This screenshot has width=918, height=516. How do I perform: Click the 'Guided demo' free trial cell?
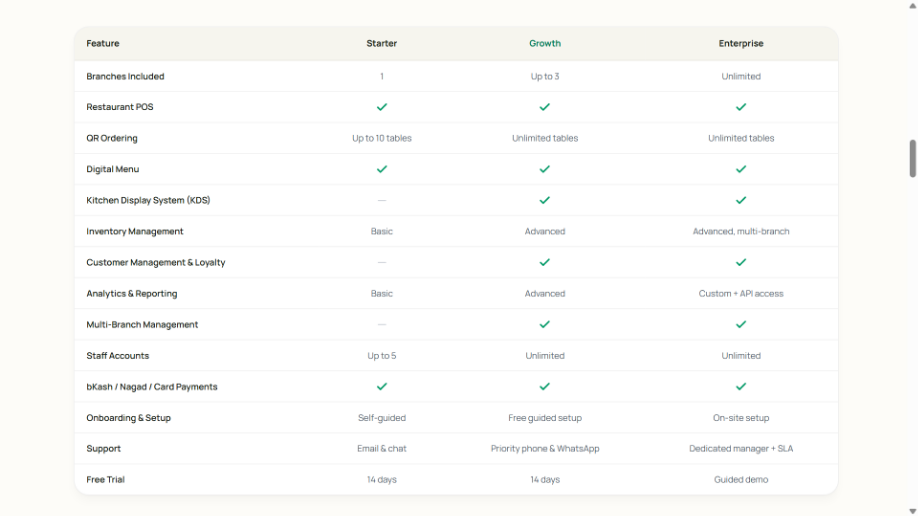click(741, 480)
